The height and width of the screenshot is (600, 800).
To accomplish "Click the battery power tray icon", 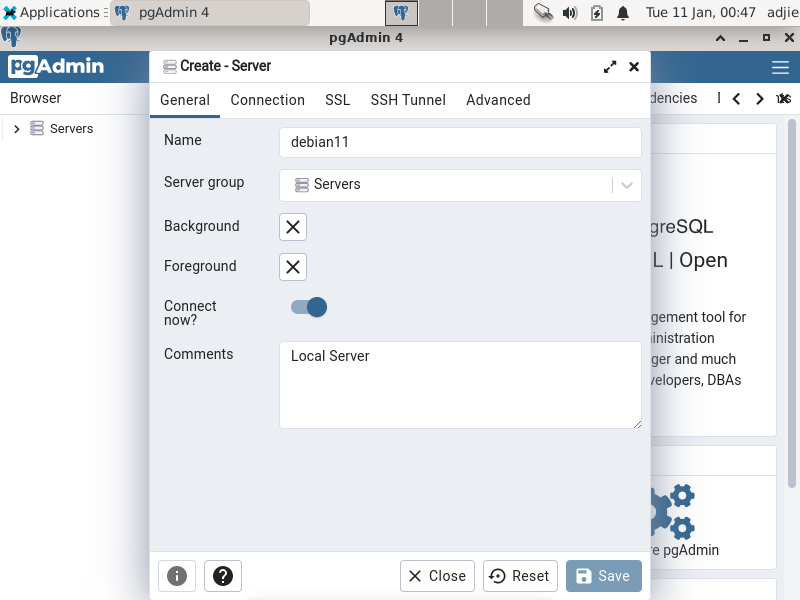I will coord(596,12).
